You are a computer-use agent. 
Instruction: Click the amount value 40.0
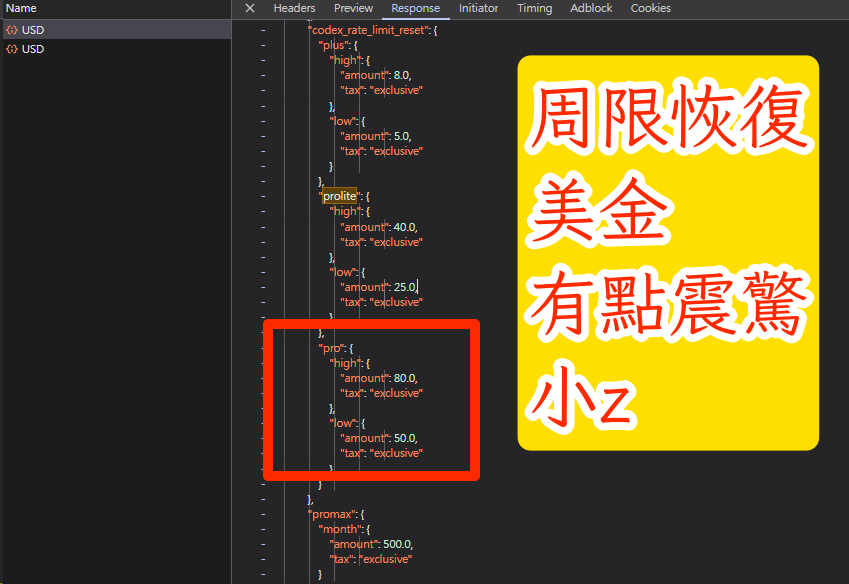pyautogui.click(x=405, y=227)
